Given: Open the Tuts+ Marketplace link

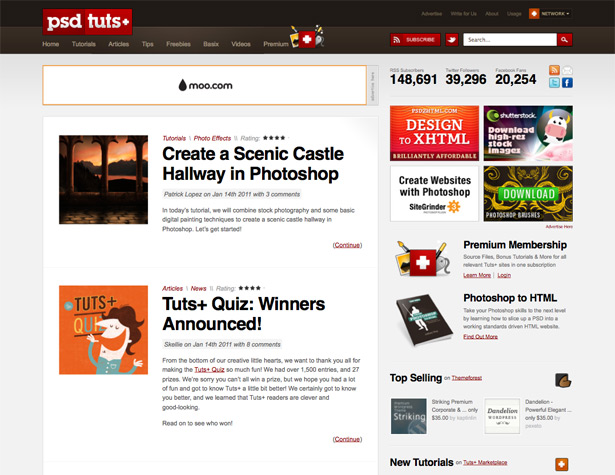Looking at the screenshot, I should coord(485,463).
